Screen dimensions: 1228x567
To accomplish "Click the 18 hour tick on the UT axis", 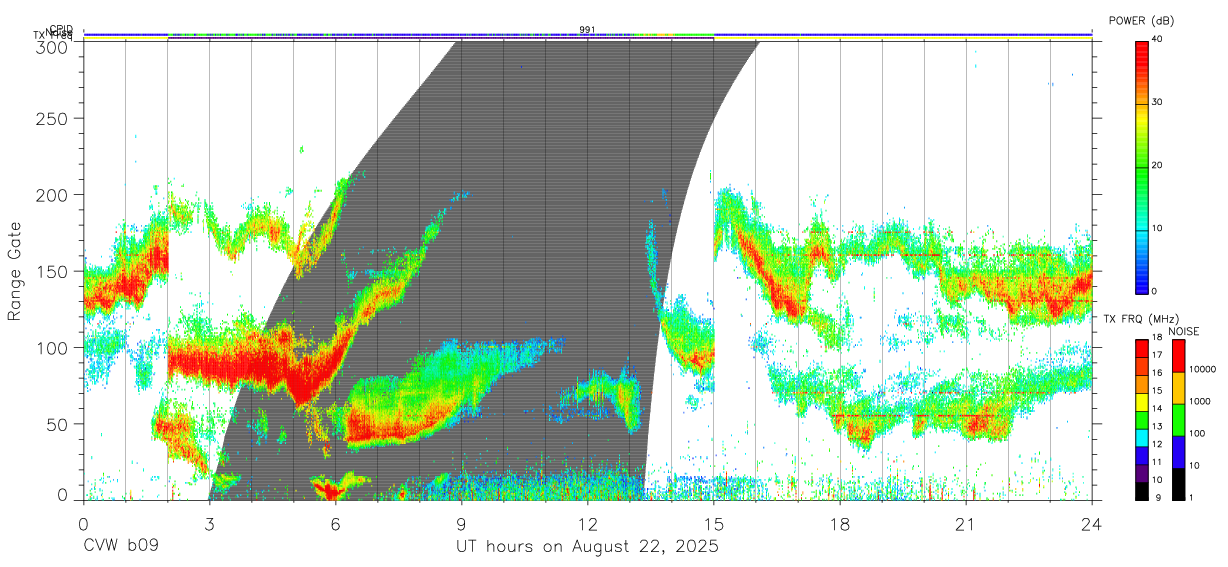I will tap(839, 523).
